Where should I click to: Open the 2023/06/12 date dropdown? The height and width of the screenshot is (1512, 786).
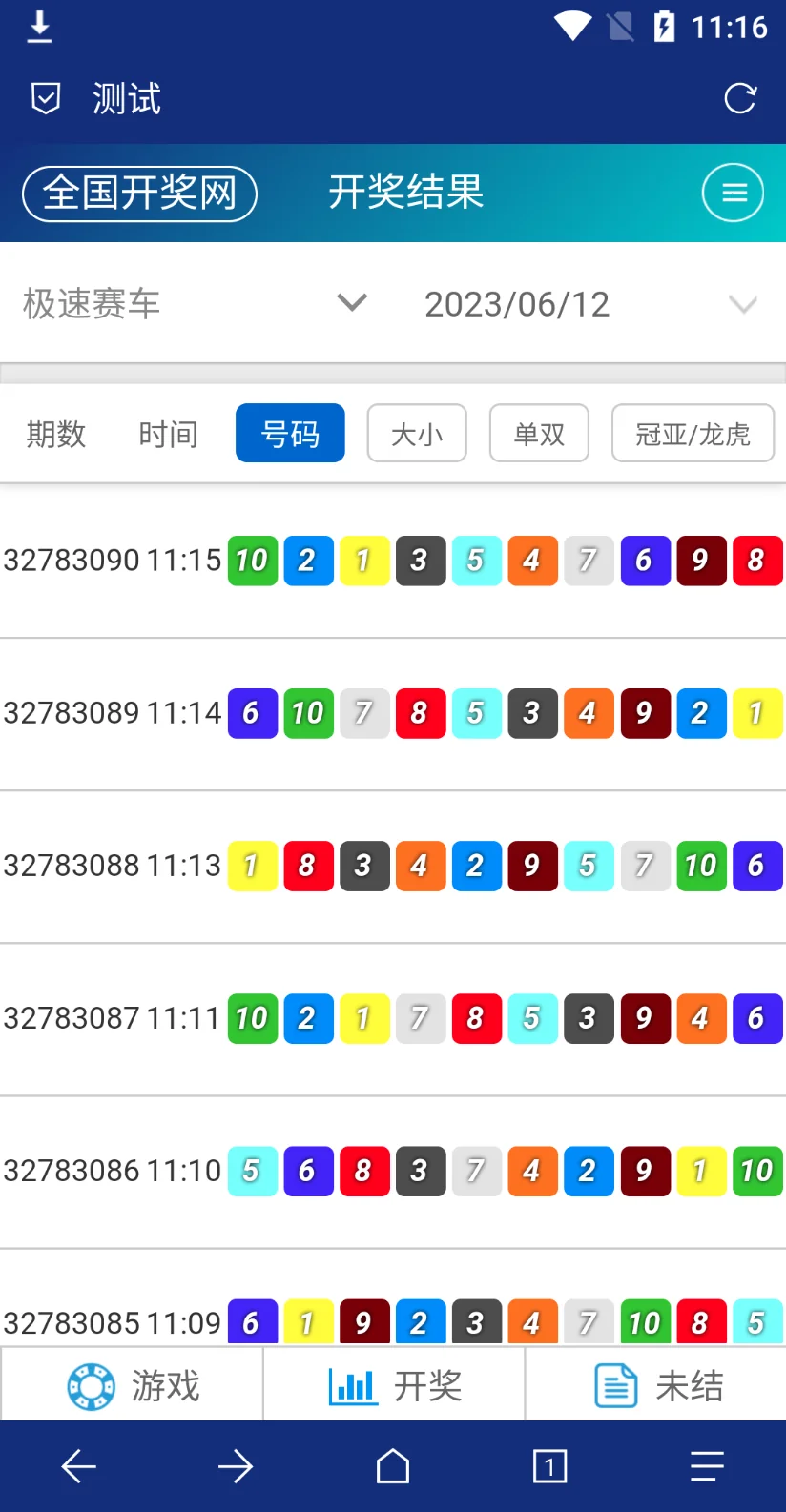[517, 304]
